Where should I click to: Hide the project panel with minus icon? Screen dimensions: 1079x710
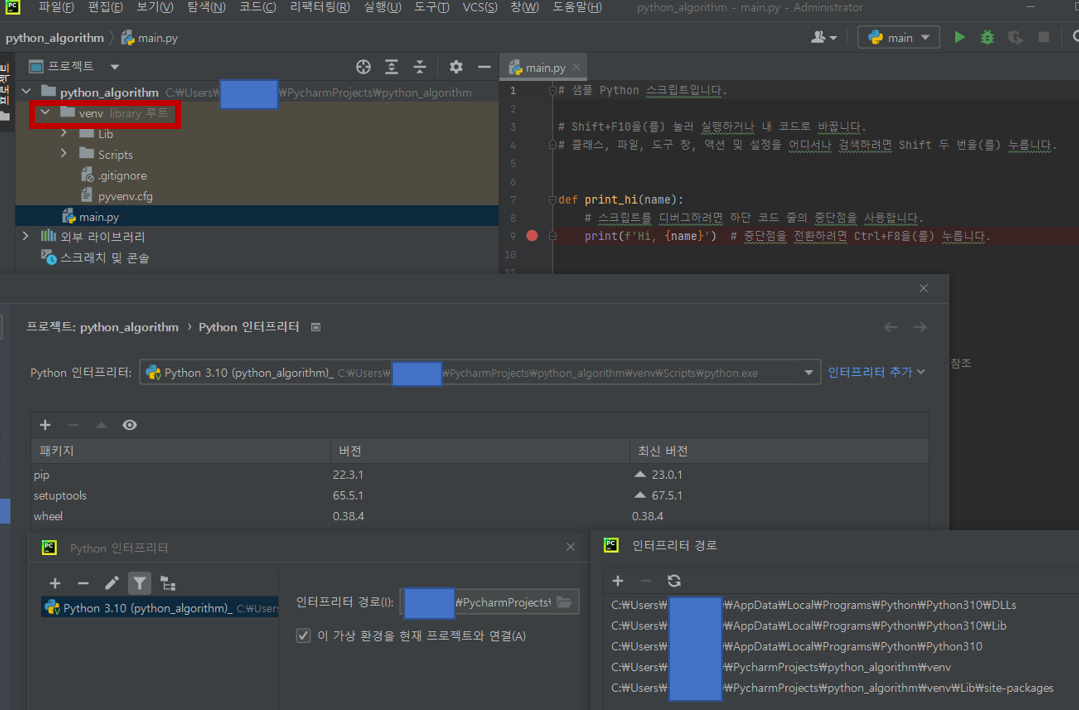(x=484, y=67)
